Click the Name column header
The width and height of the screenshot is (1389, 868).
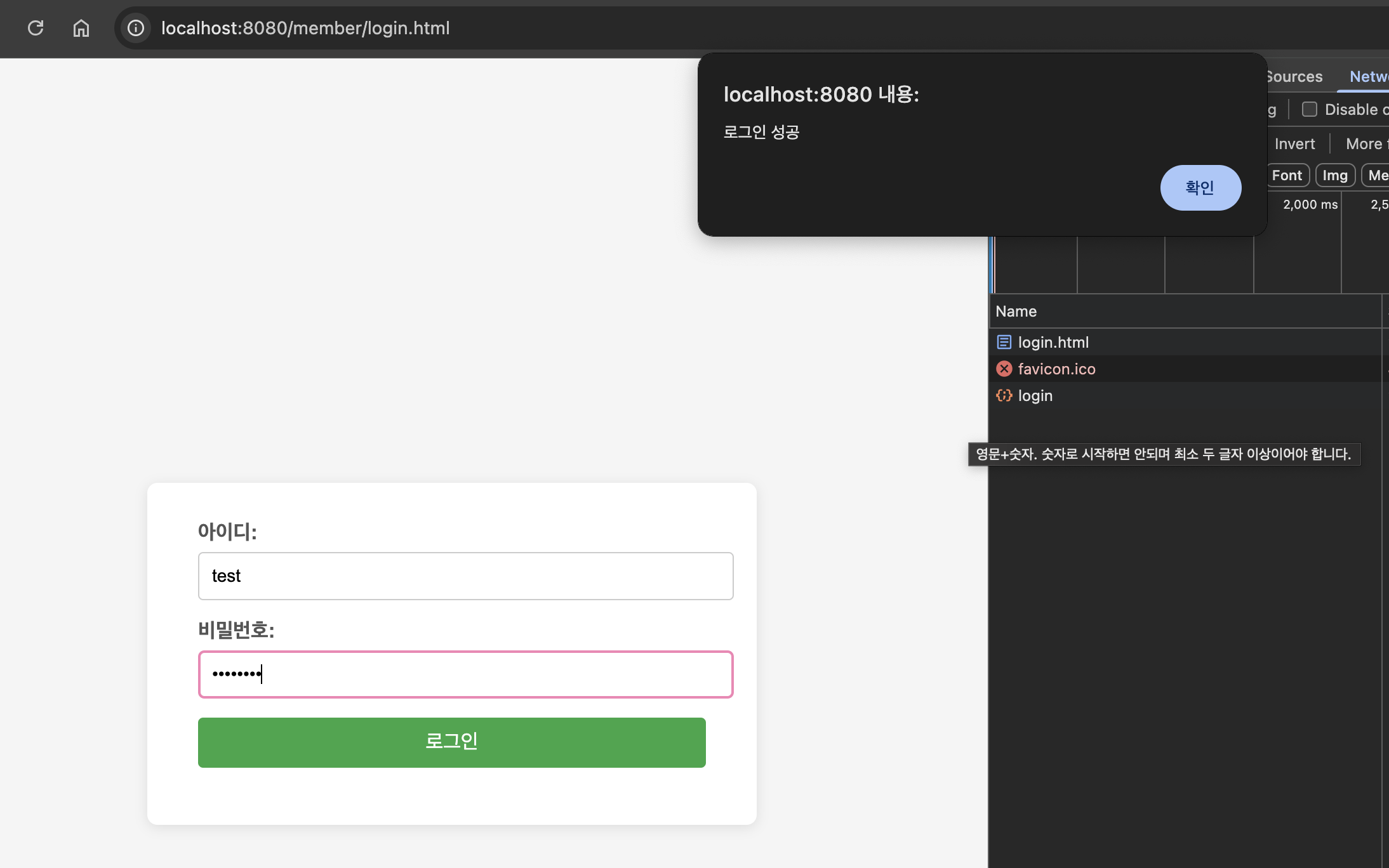pyautogui.click(x=1016, y=312)
